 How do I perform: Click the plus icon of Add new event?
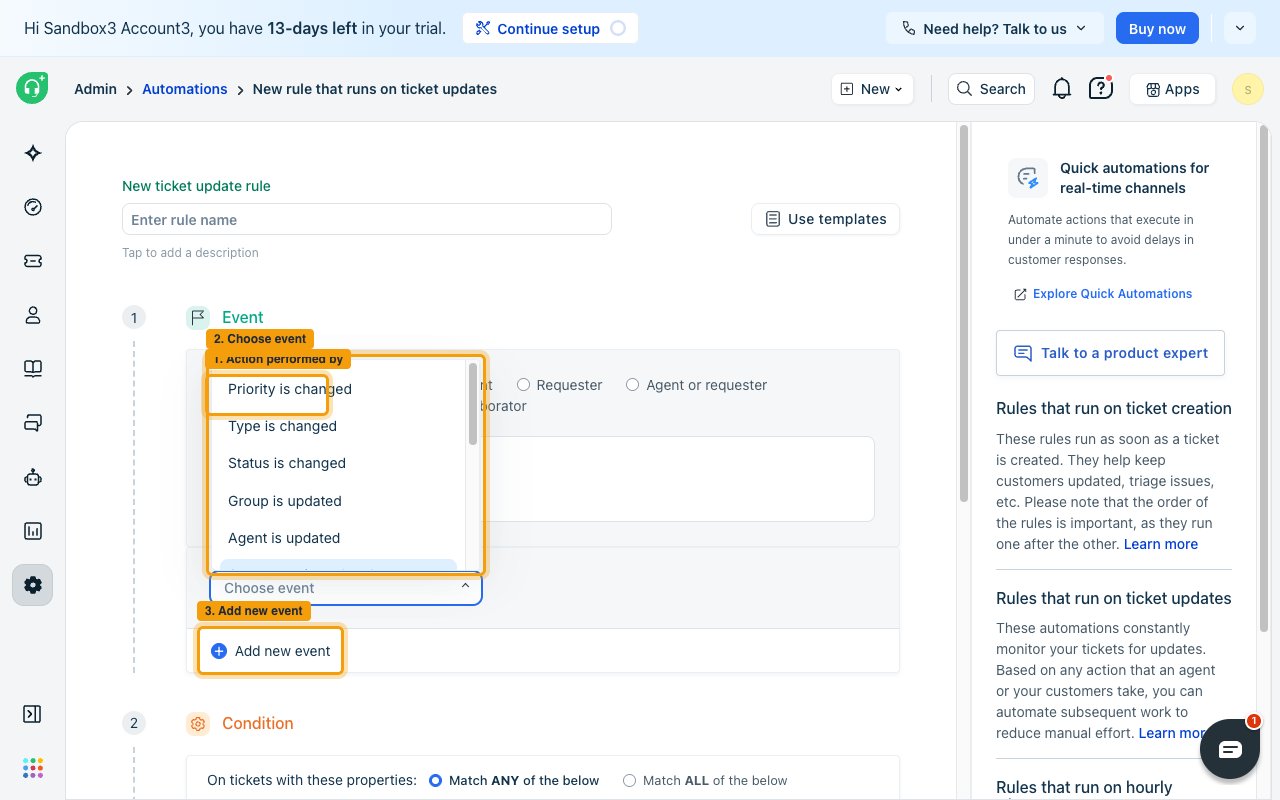tap(219, 651)
